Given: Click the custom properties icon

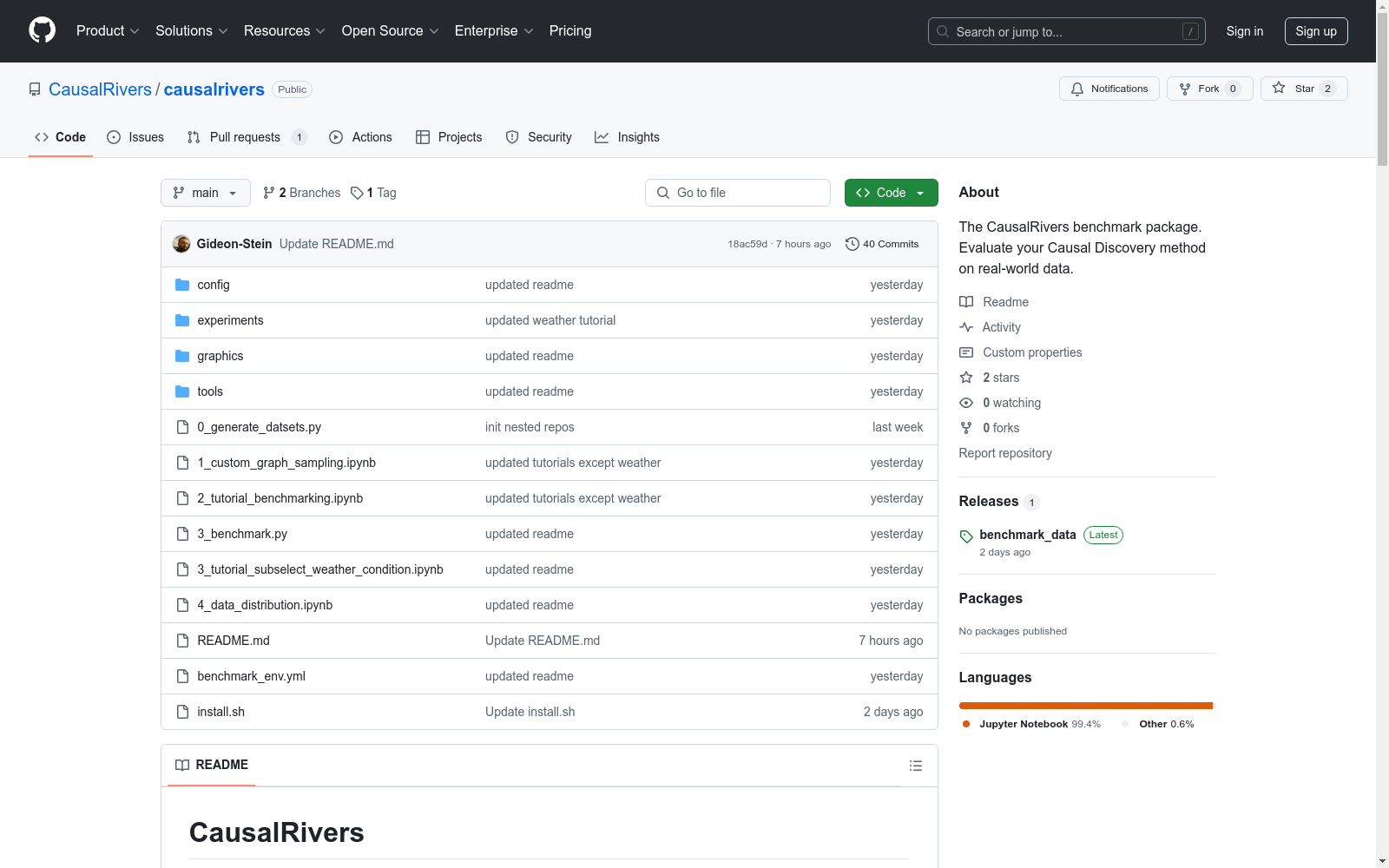Looking at the screenshot, I should pyautogui.click(x=966, y=352).
